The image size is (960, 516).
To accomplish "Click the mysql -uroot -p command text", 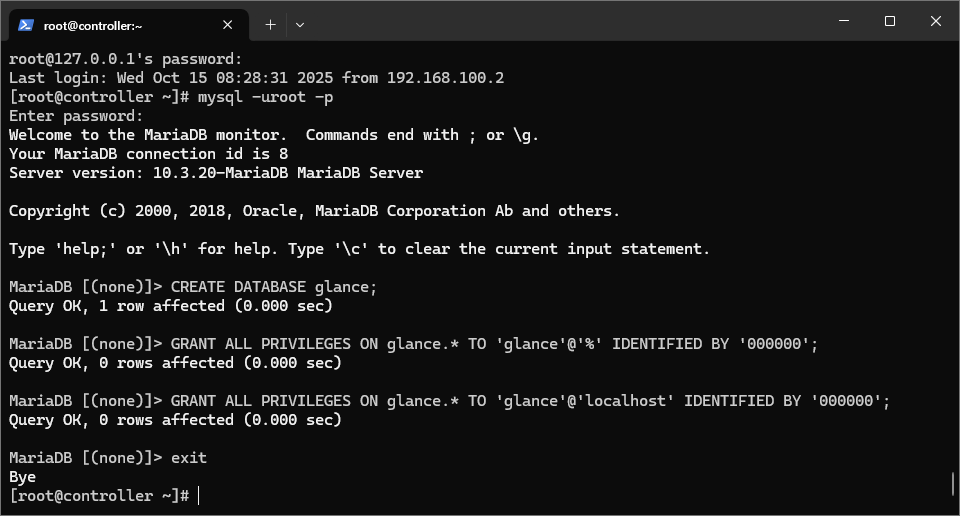I will tap(266, 97).
